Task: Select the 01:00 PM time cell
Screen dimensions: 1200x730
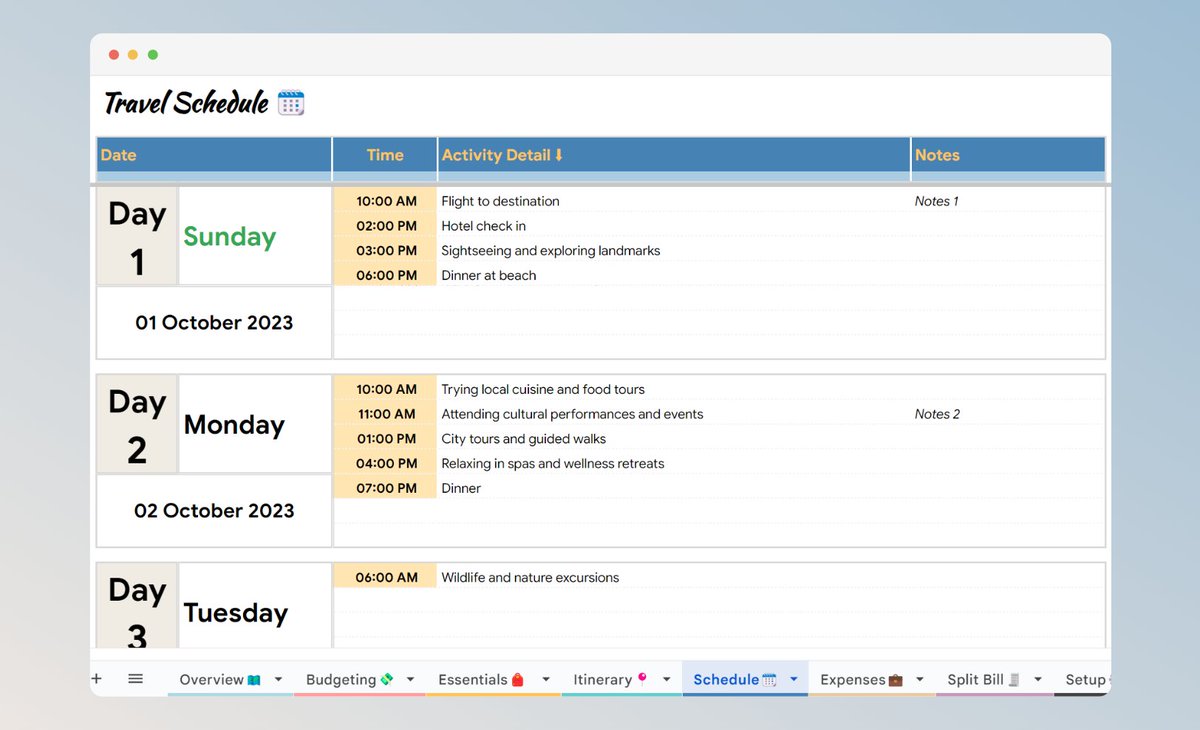Action: 385,438
